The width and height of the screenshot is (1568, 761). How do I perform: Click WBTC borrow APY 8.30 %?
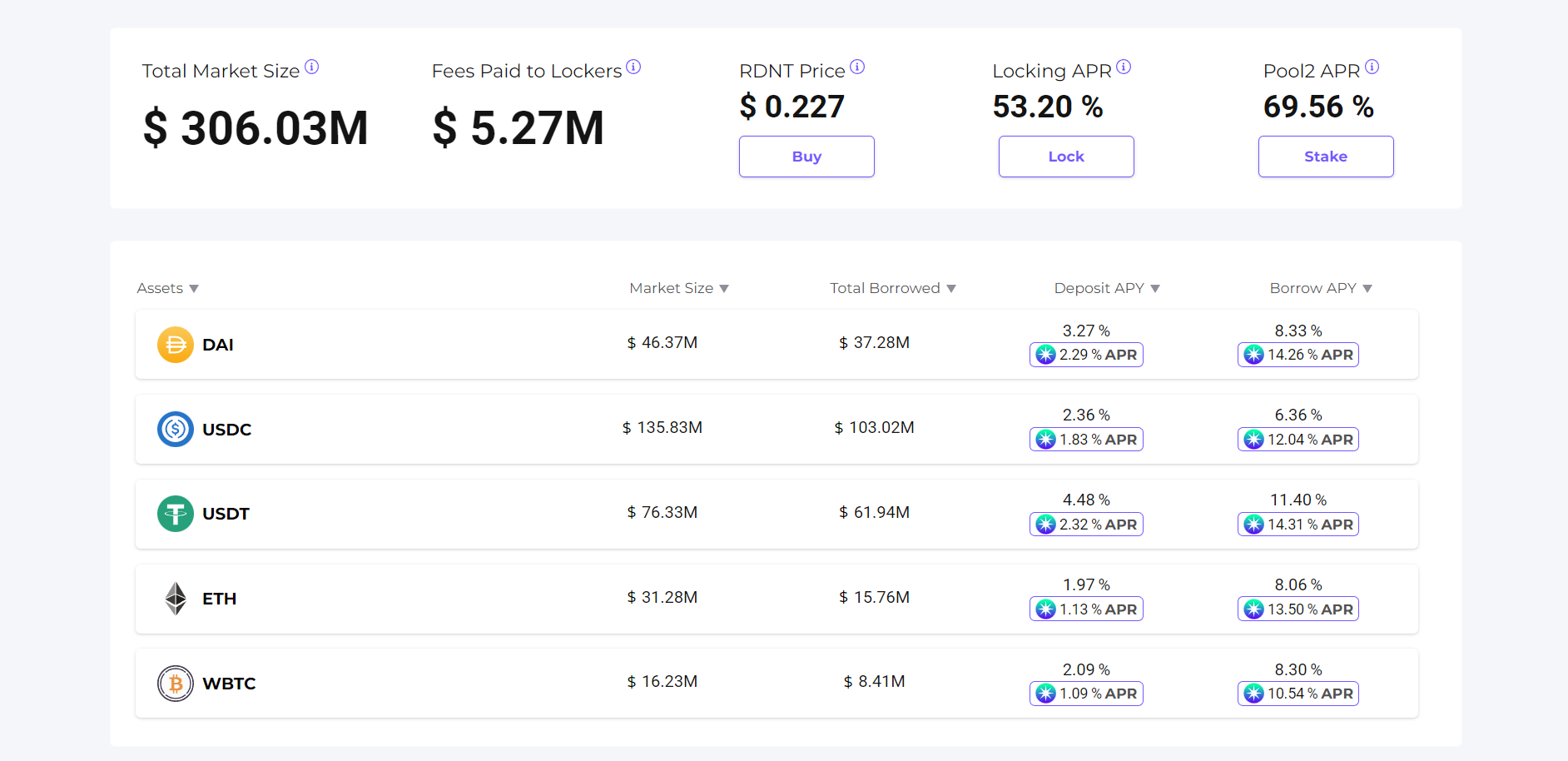1298,670
